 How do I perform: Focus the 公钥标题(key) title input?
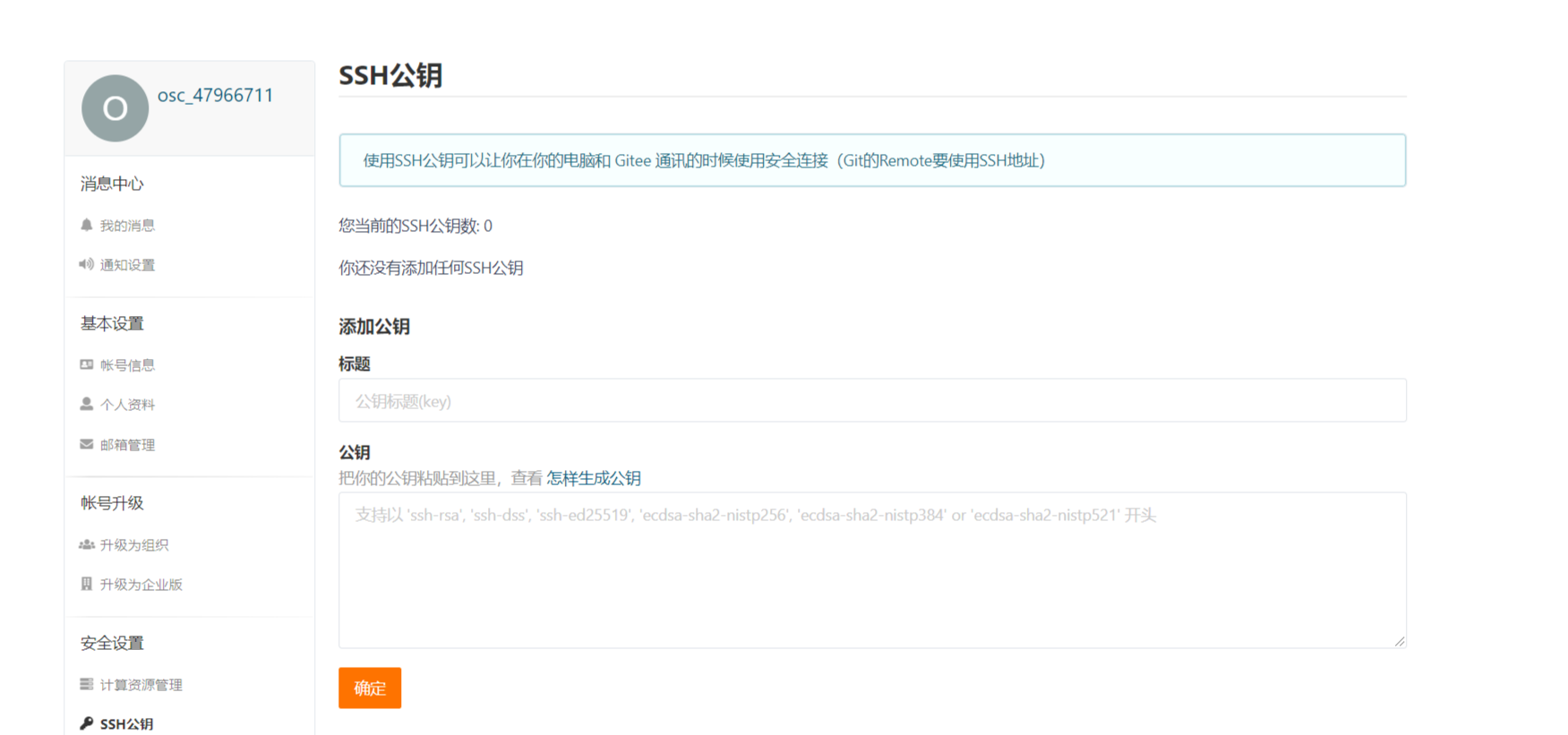(872, 400)
